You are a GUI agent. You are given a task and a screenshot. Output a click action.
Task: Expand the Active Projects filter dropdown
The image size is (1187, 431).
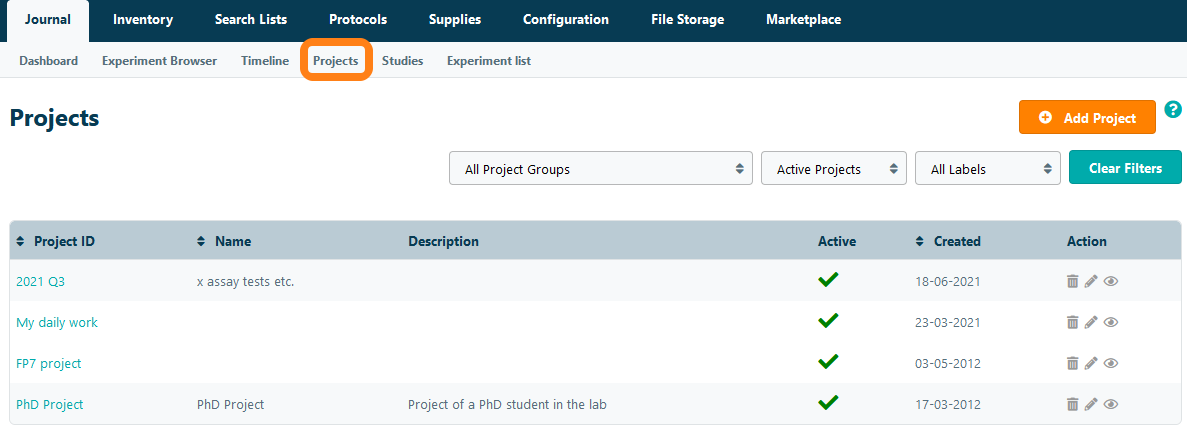tap(833, 169)
